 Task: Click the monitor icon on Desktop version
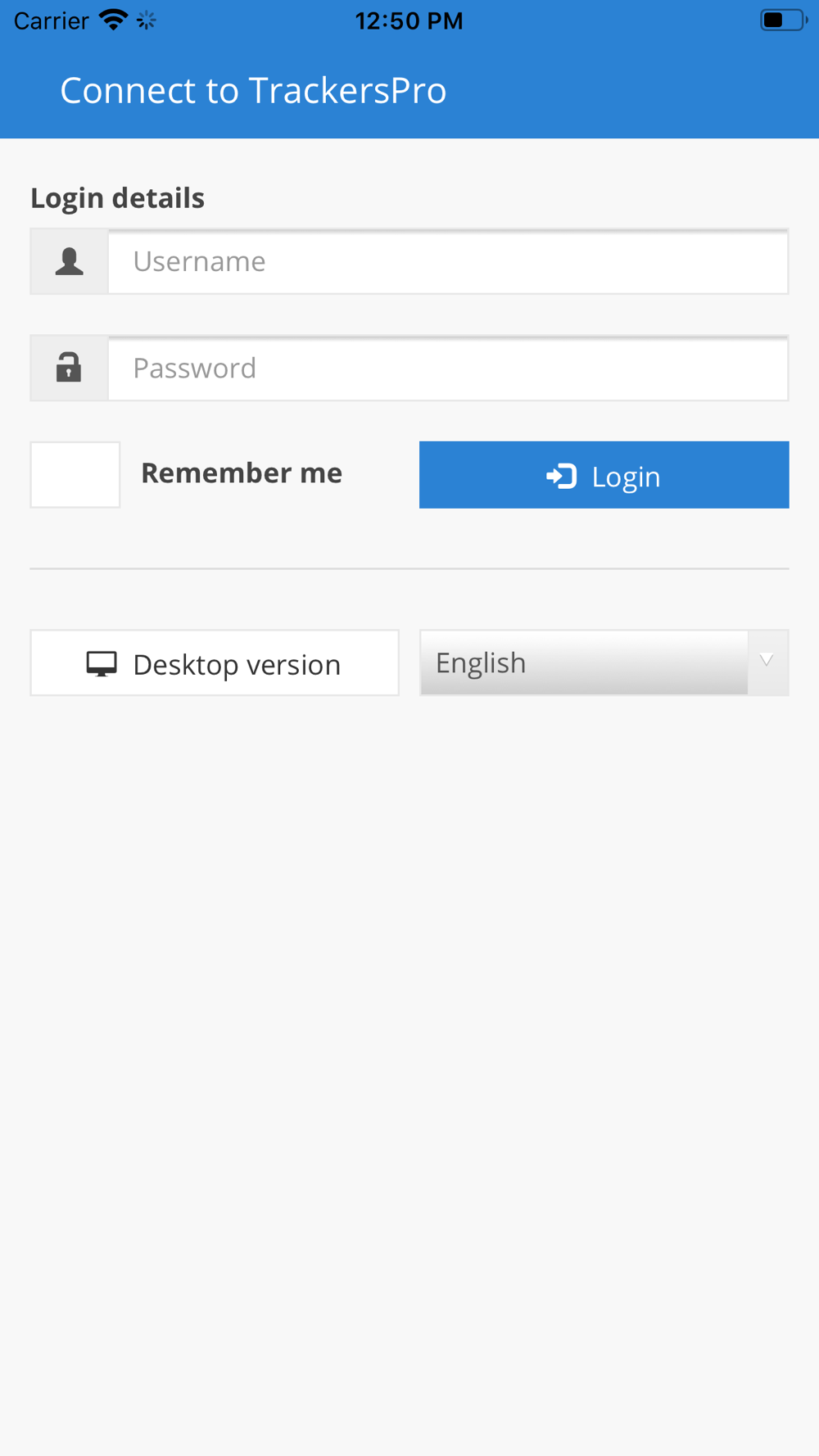coord(102,664)
